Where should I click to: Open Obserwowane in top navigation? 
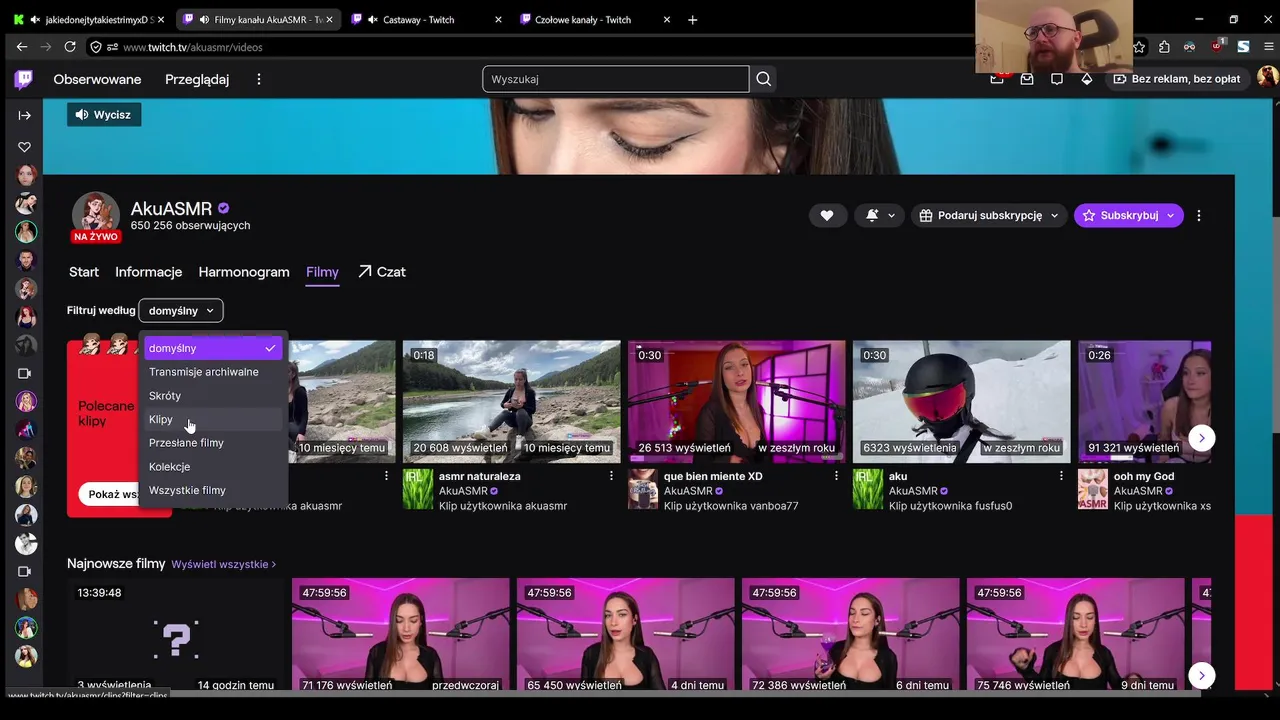pyautogui.click(x=97, y=79)
